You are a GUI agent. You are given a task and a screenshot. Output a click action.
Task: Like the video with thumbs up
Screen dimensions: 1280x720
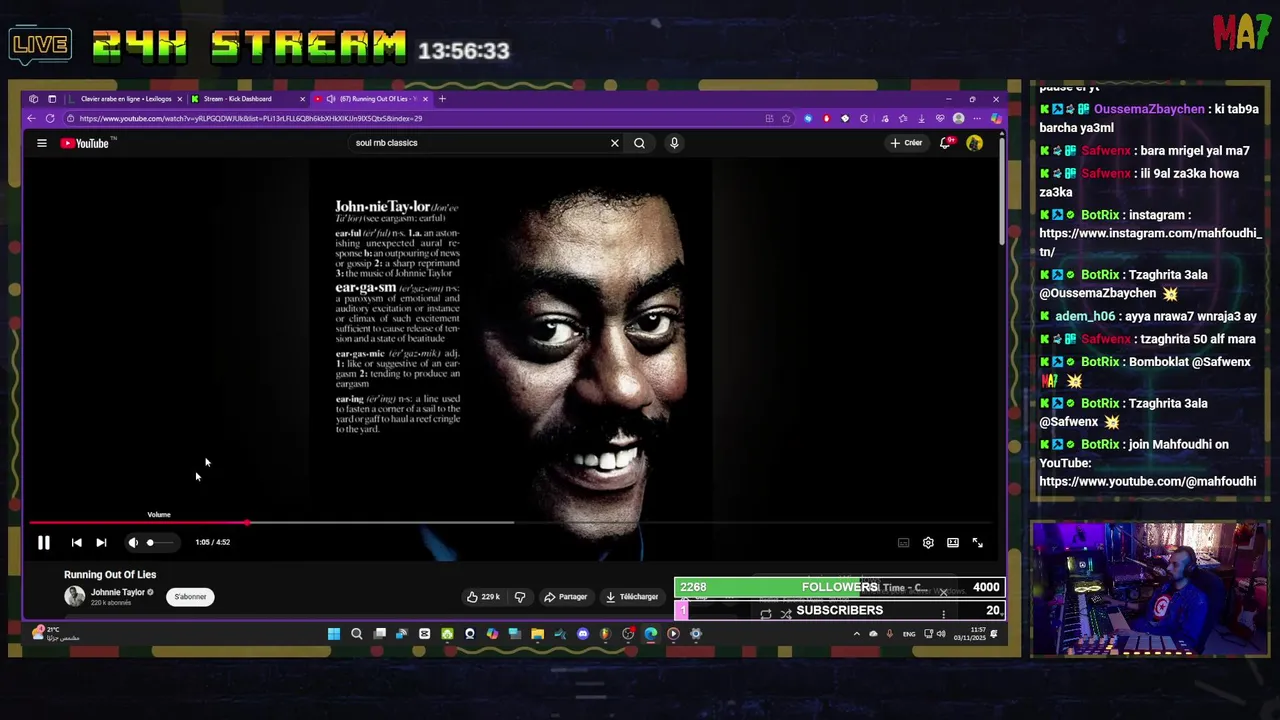tap(484, 597)
